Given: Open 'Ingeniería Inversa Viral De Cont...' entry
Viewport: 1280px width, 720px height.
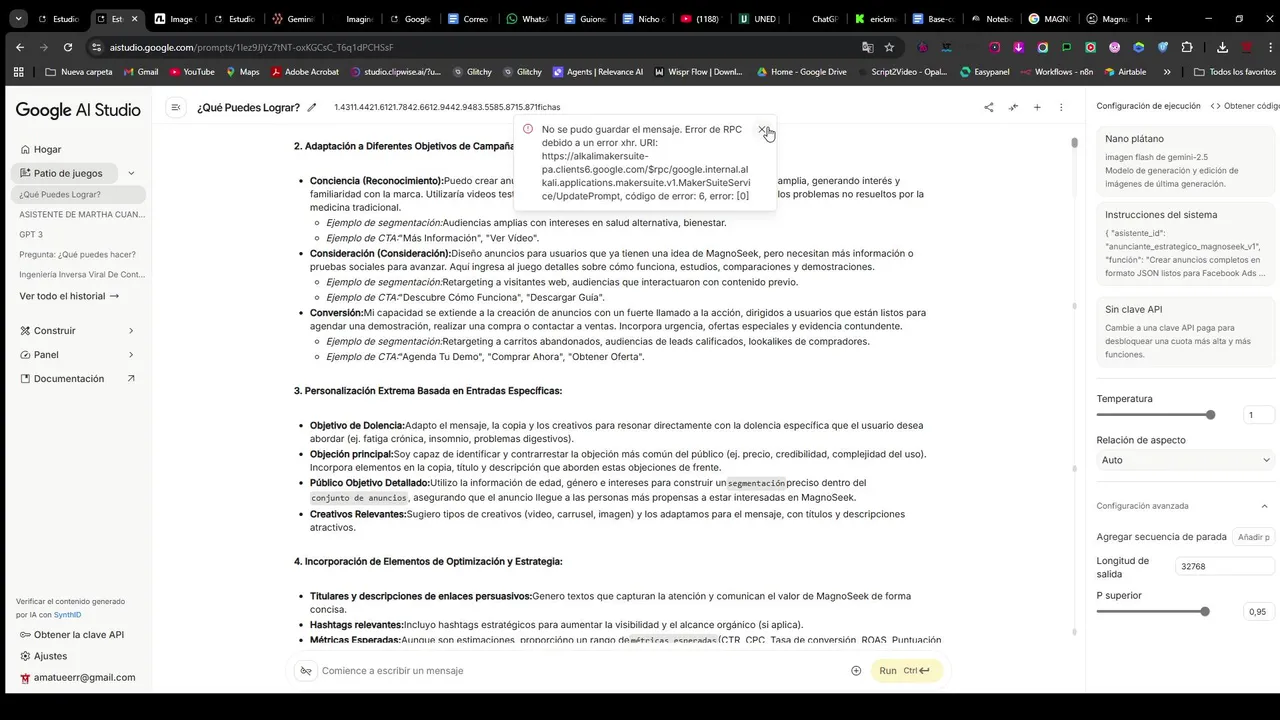Looking at the screenshot, I should 82,274.
